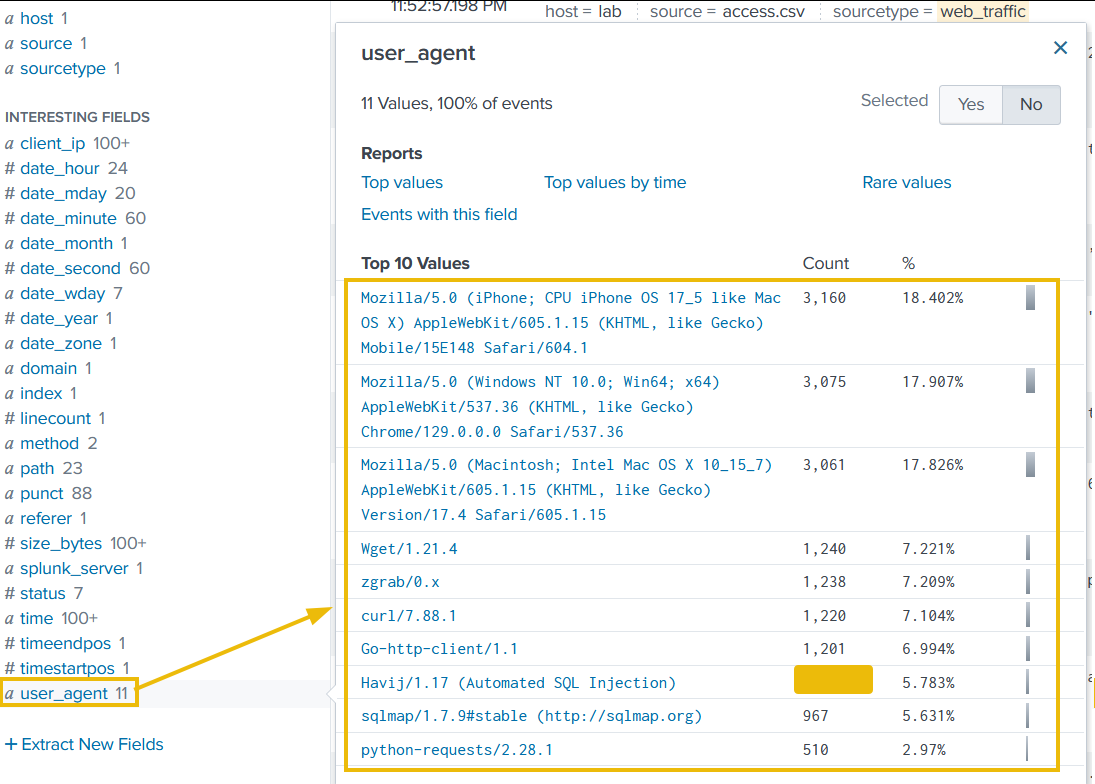Click Events with this field
1095x784 pixels.
click(x=439, y=214)
